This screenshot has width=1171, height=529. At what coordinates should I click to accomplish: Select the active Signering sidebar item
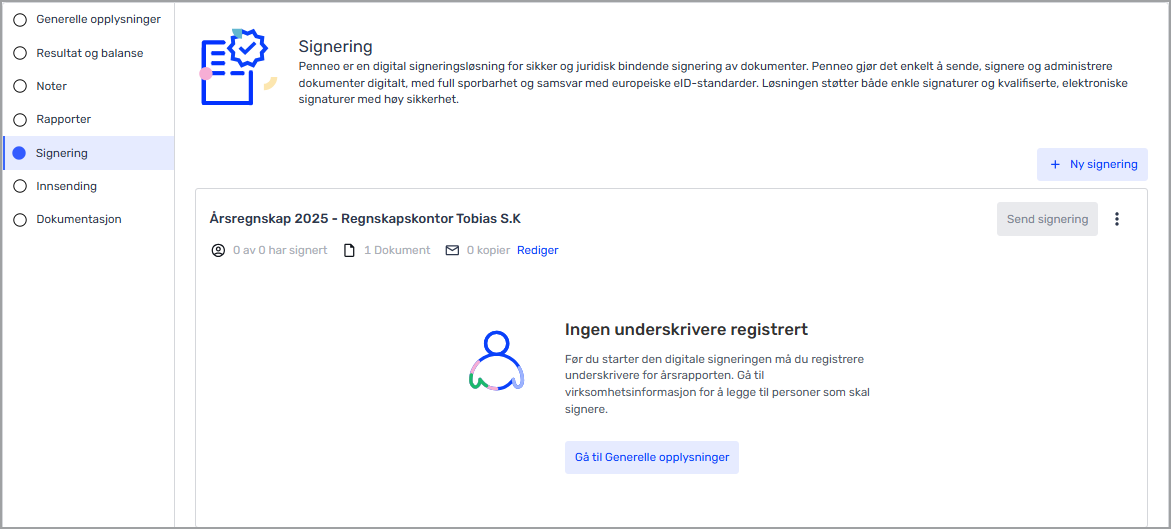pyautogui.click(x=62, y=153)
